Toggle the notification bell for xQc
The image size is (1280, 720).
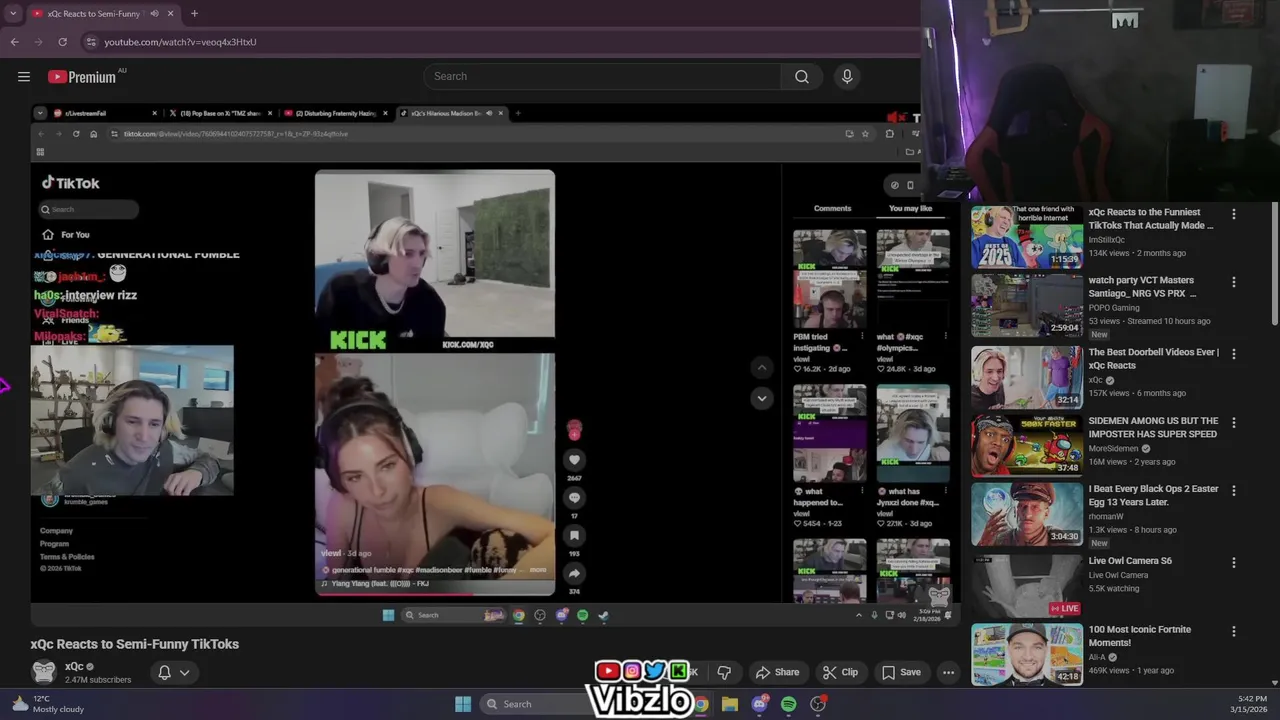[164, 673]
